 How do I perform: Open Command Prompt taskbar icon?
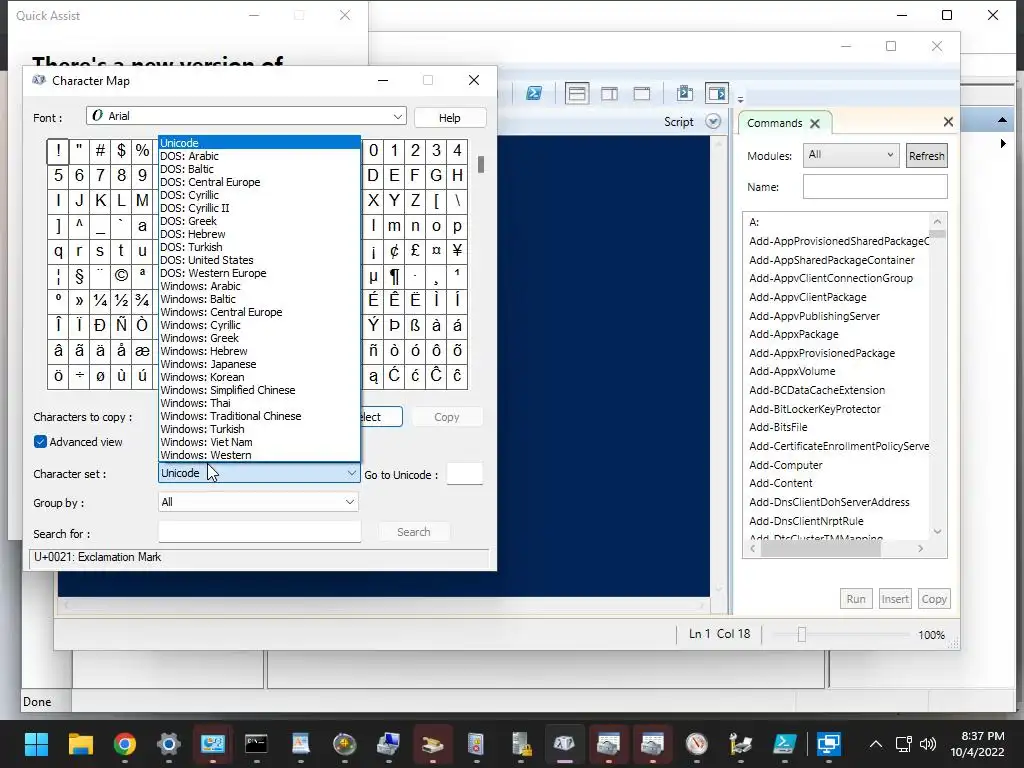coord(256,744)
